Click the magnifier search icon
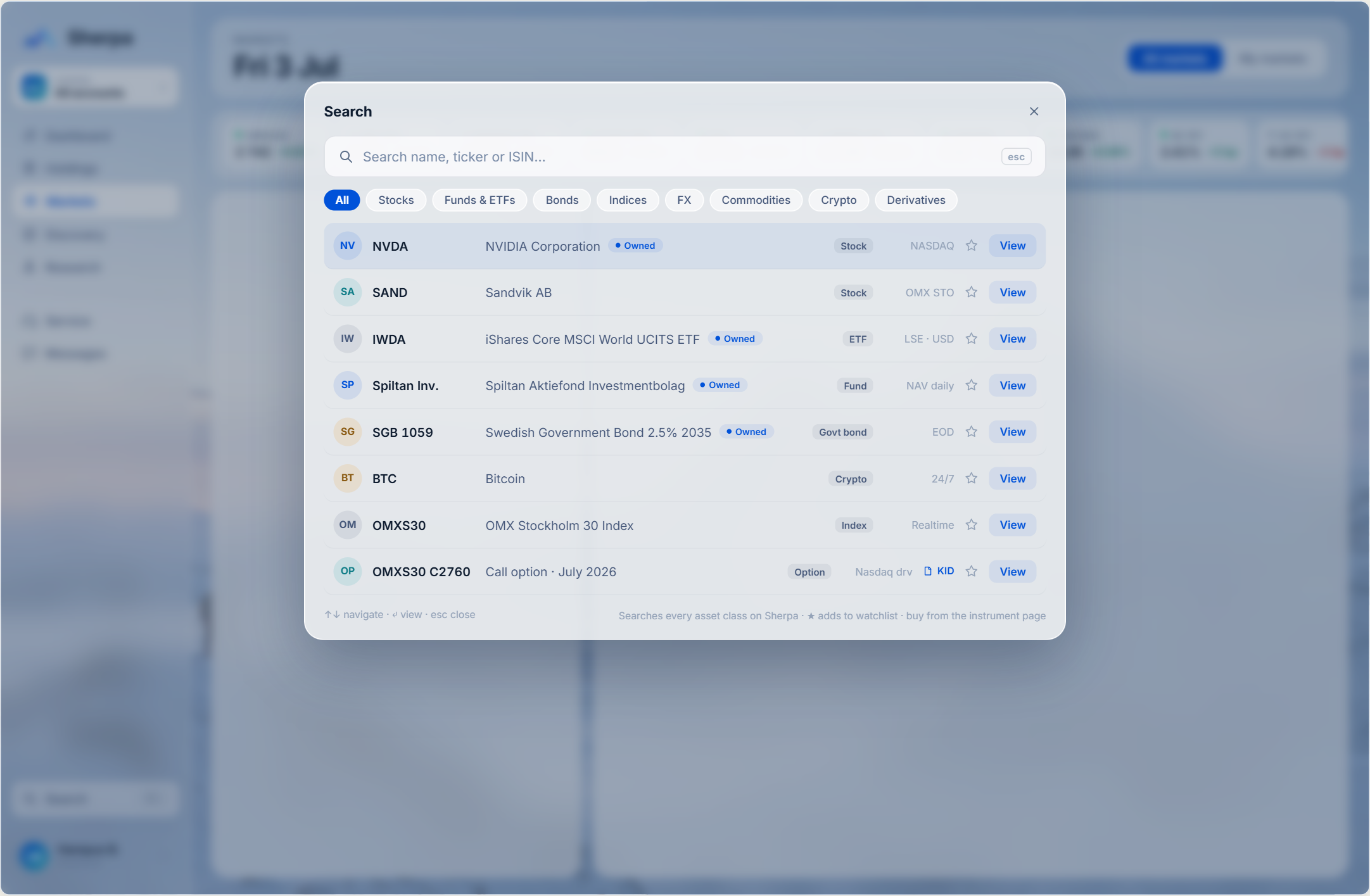 click(x=346, y=156)
